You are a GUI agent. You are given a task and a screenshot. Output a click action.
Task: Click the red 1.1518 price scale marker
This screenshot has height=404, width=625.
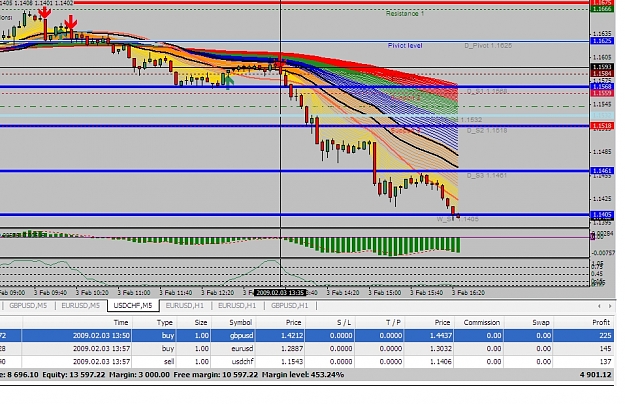602,126
